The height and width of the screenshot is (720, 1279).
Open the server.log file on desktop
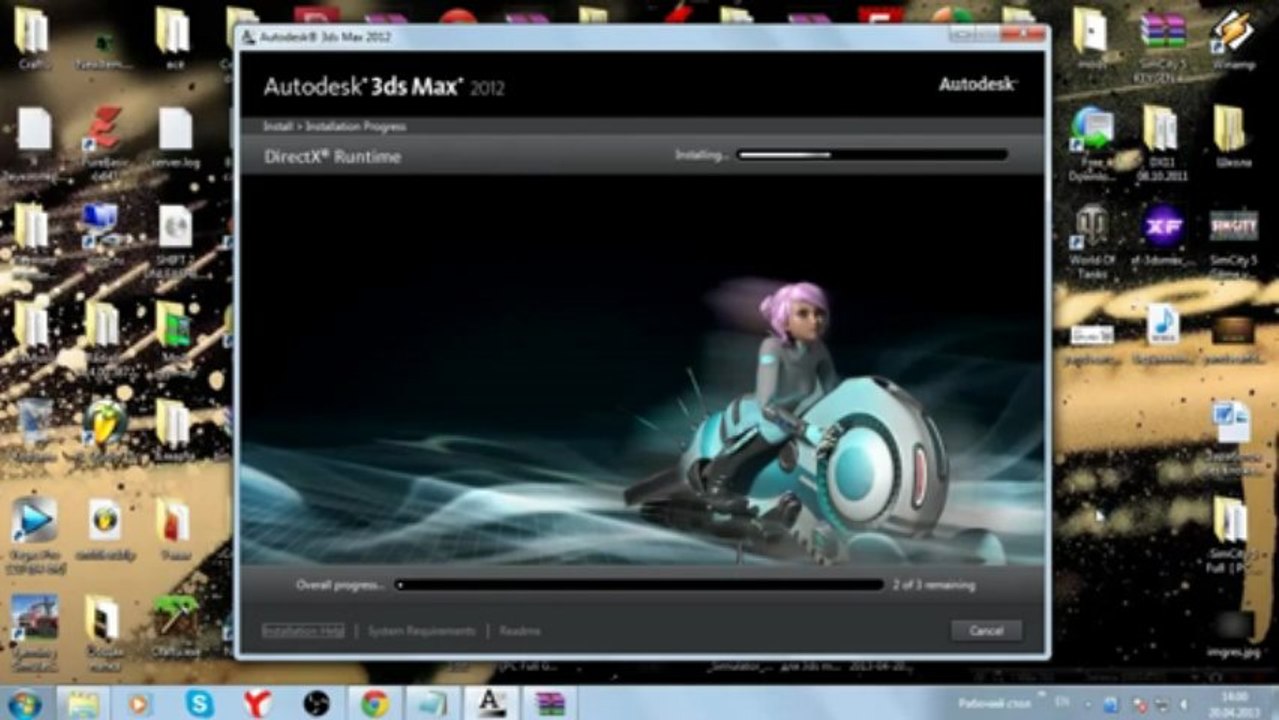click(x=175, y=138)
